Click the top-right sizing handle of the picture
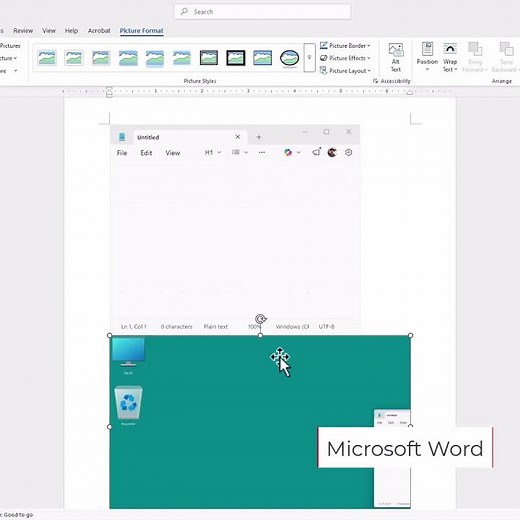 [x=410, y=335]
